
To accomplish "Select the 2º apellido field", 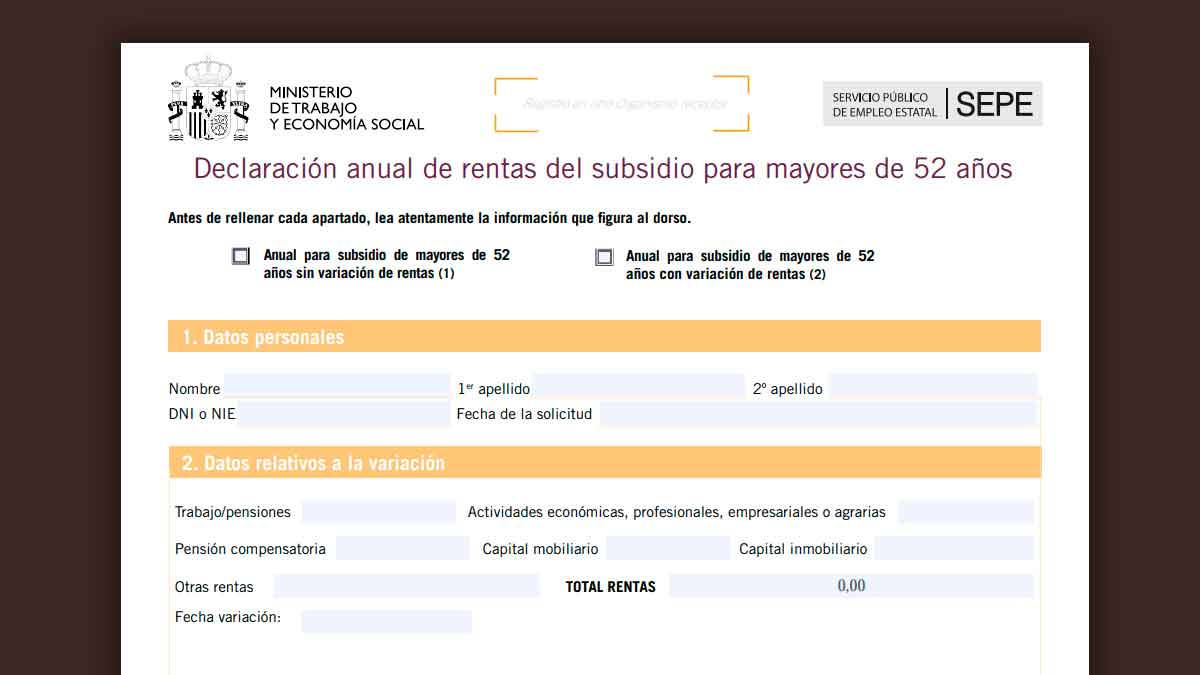I will coord(932,387).
